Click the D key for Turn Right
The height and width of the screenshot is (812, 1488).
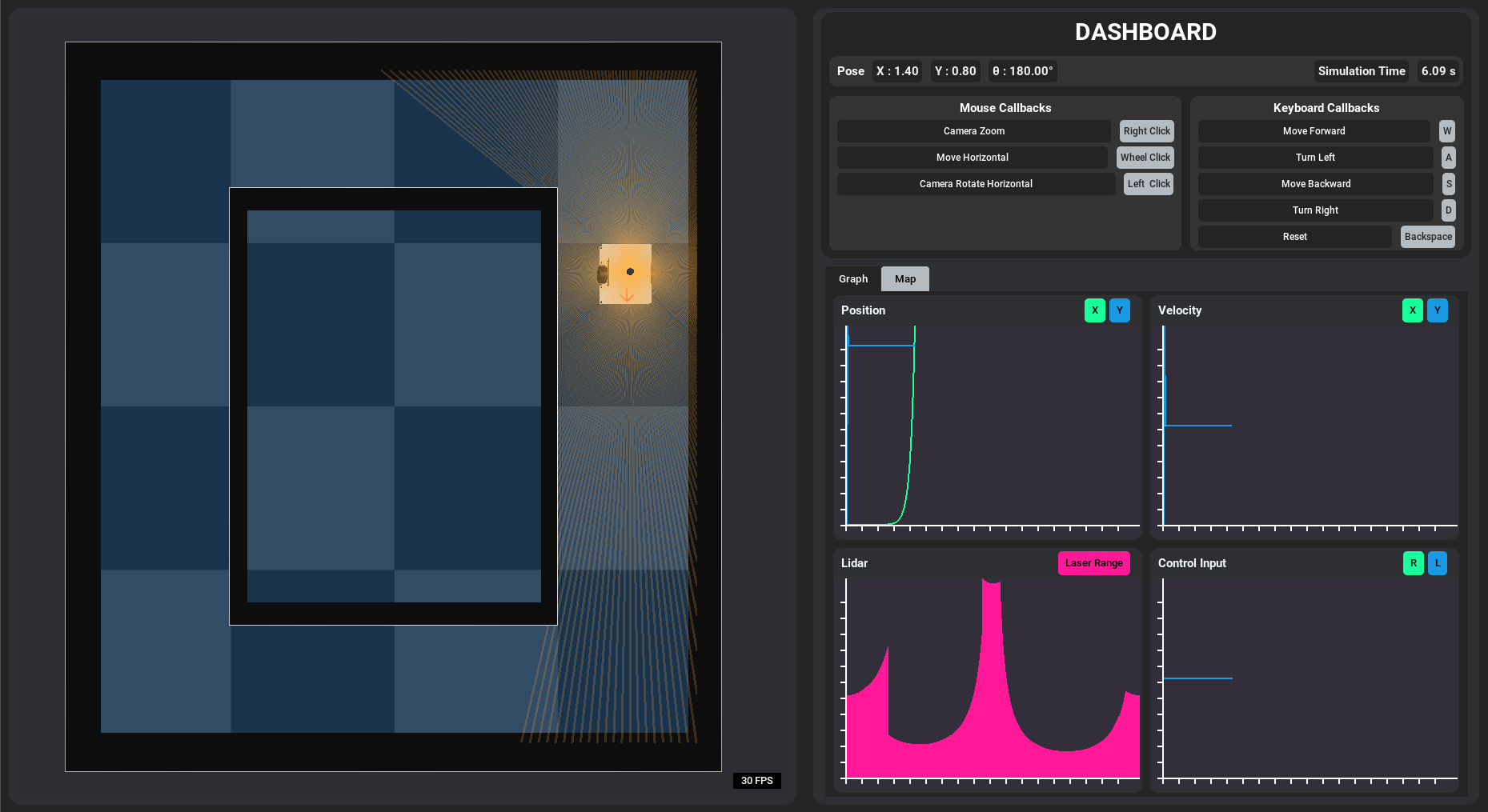coord(1448,210)
